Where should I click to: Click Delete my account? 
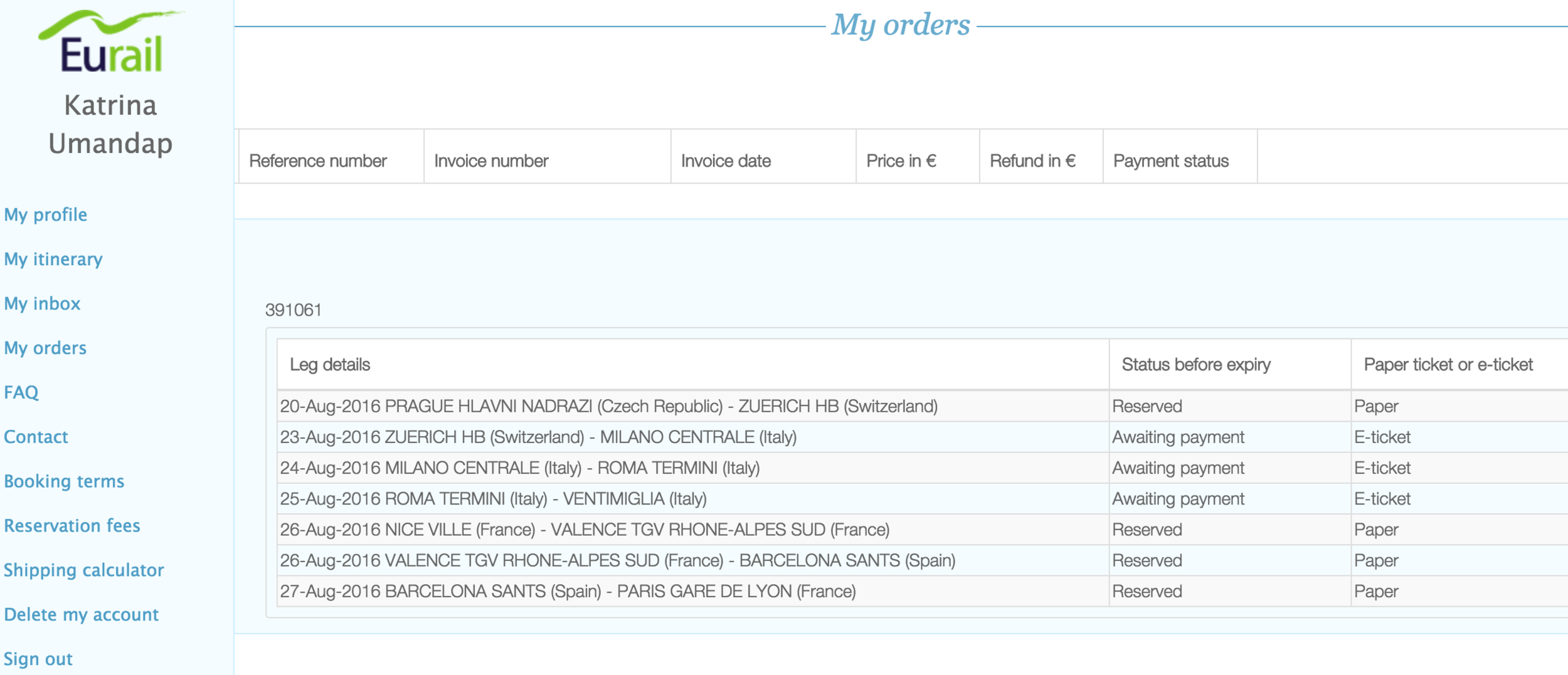(x=82, y=615)
